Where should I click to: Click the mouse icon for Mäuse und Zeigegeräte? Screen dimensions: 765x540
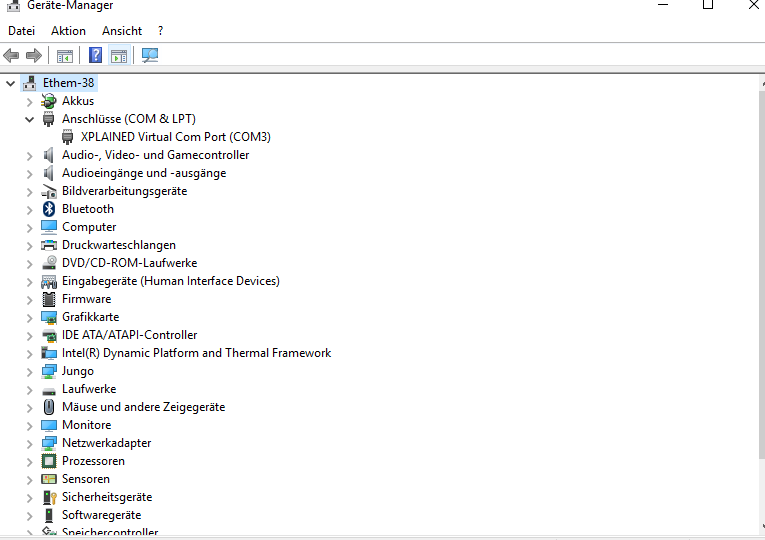tap(49, 407)
